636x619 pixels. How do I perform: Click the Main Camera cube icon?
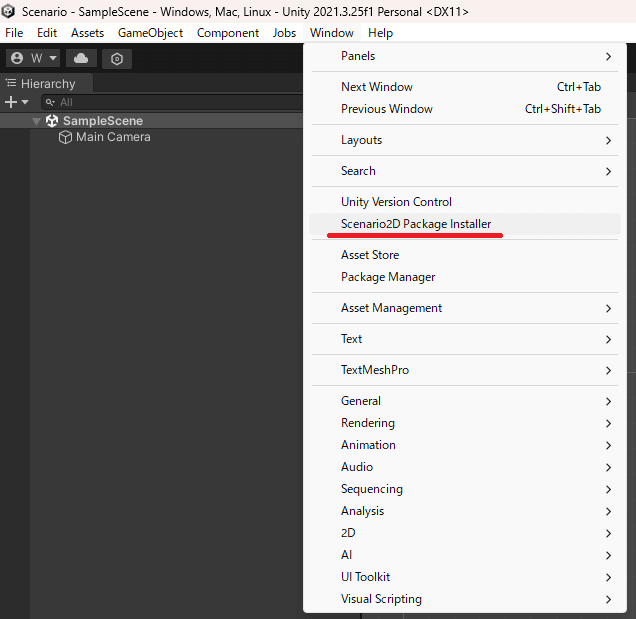(x=65, y=137)
